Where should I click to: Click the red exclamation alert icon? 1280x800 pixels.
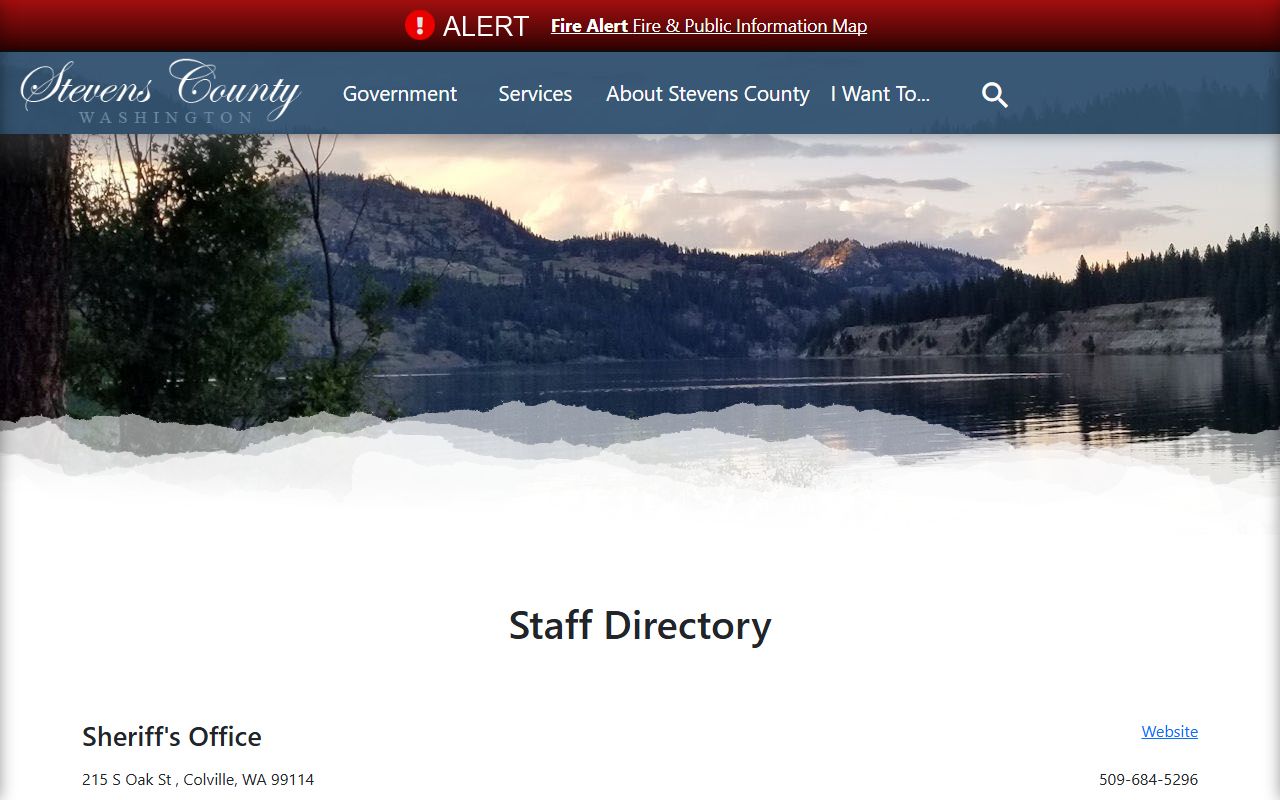click(419, 25)
